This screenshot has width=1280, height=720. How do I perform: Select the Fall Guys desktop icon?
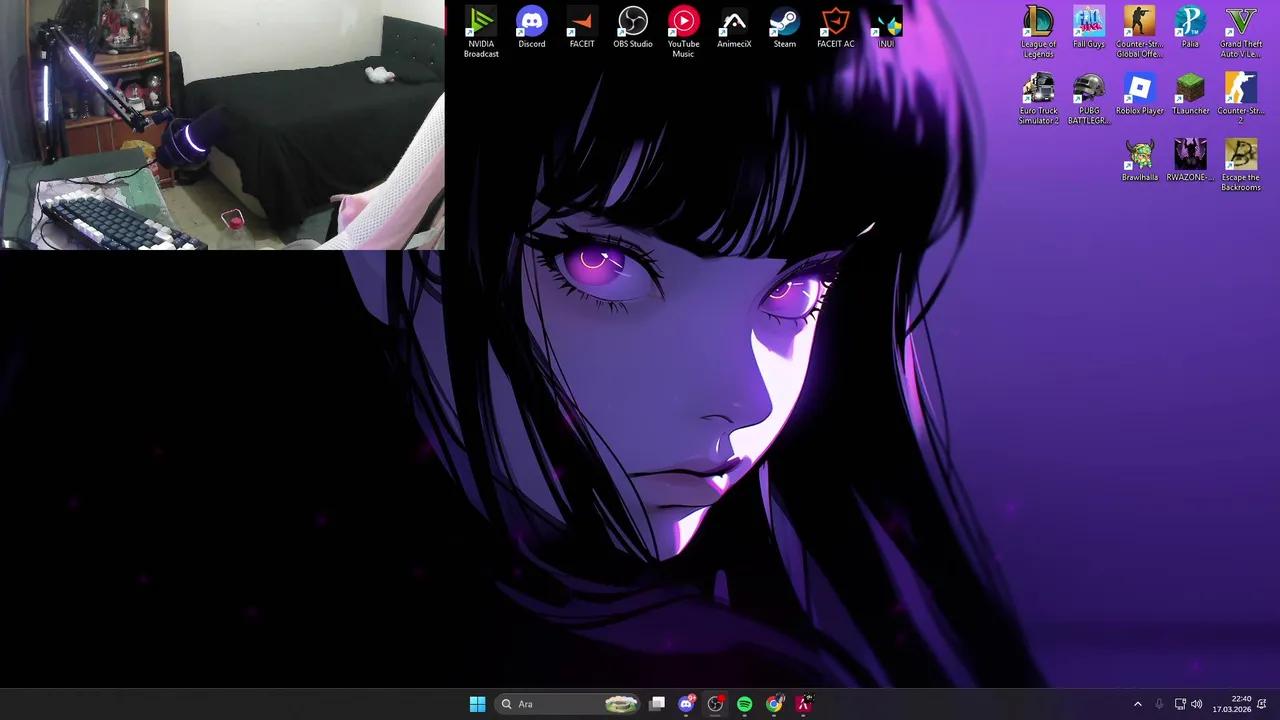(1089, 22)
